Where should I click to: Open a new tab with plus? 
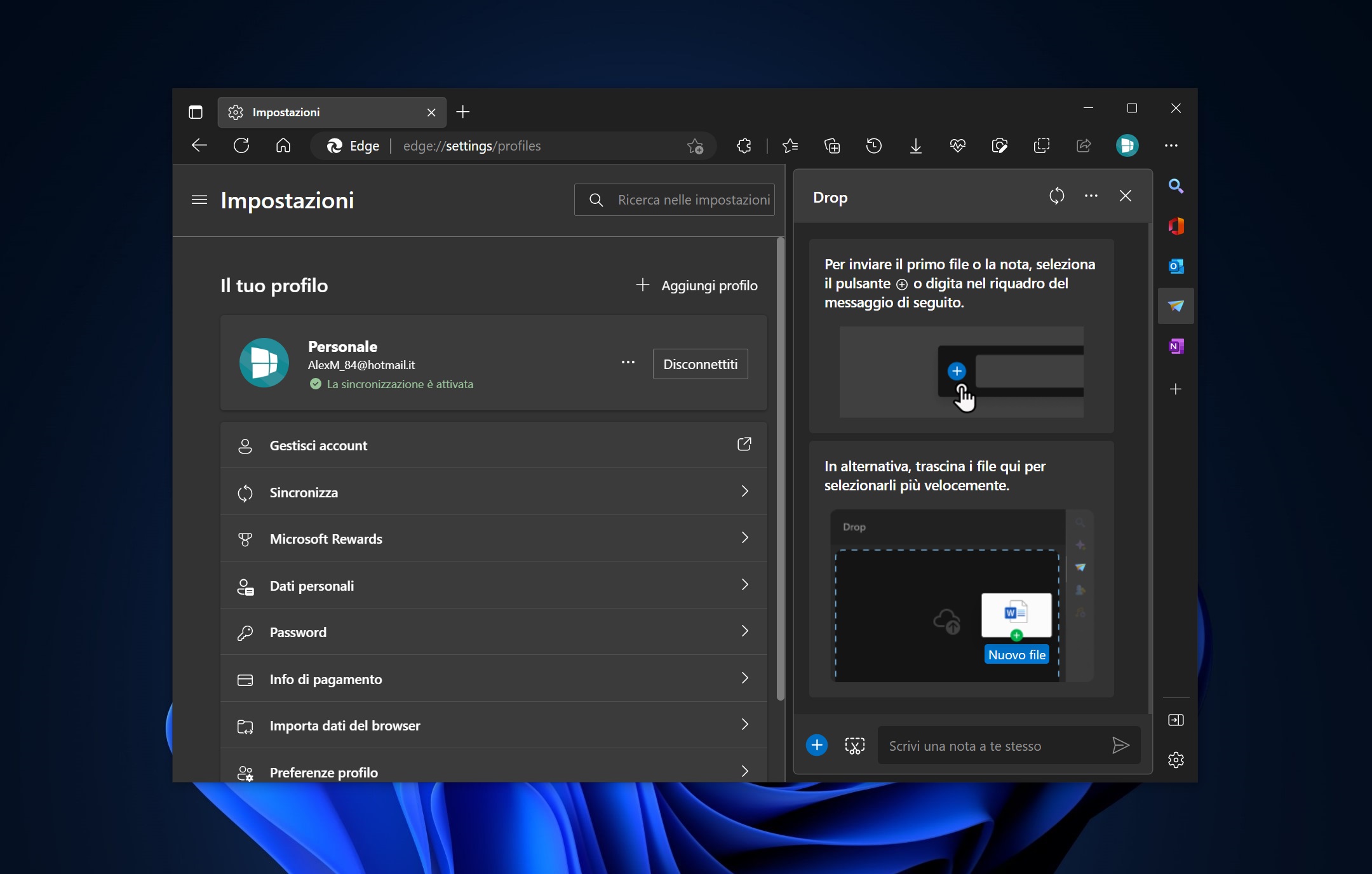pyautogui.click(x=463, y=112)
